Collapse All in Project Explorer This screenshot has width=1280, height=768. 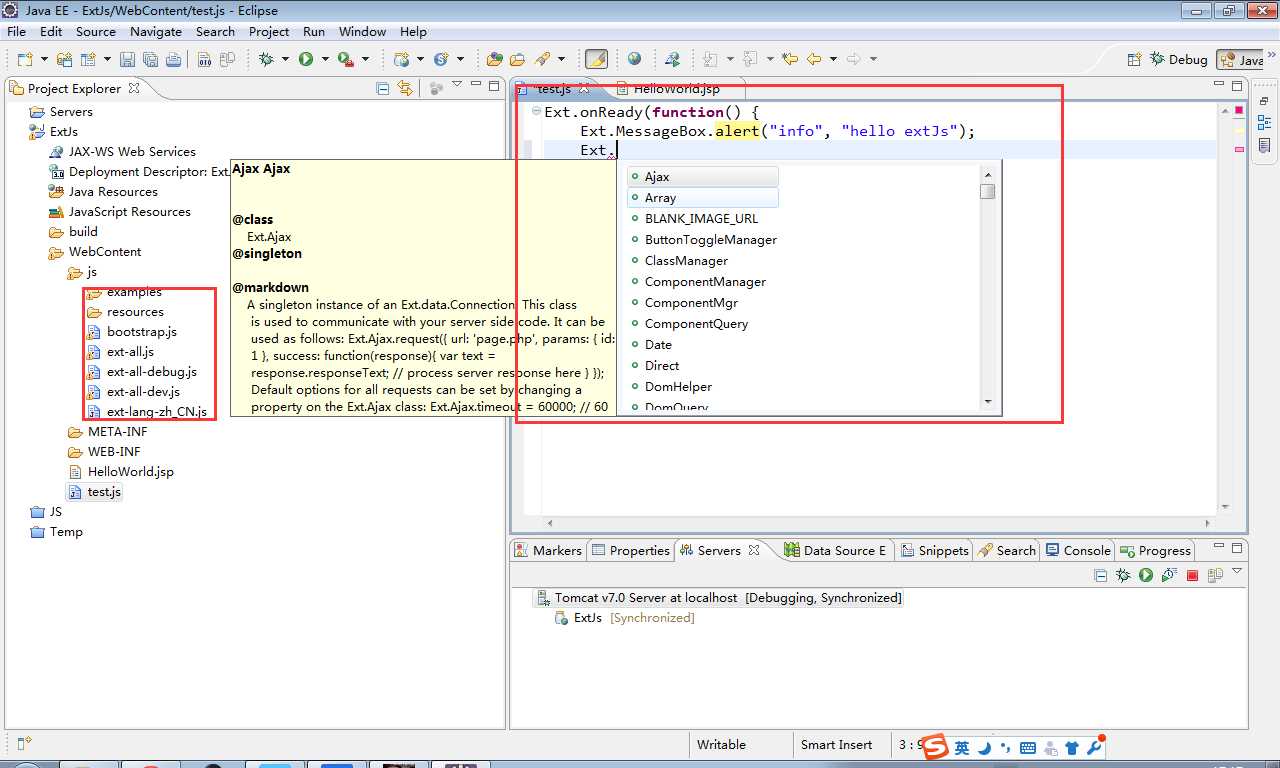coord(383,88)
